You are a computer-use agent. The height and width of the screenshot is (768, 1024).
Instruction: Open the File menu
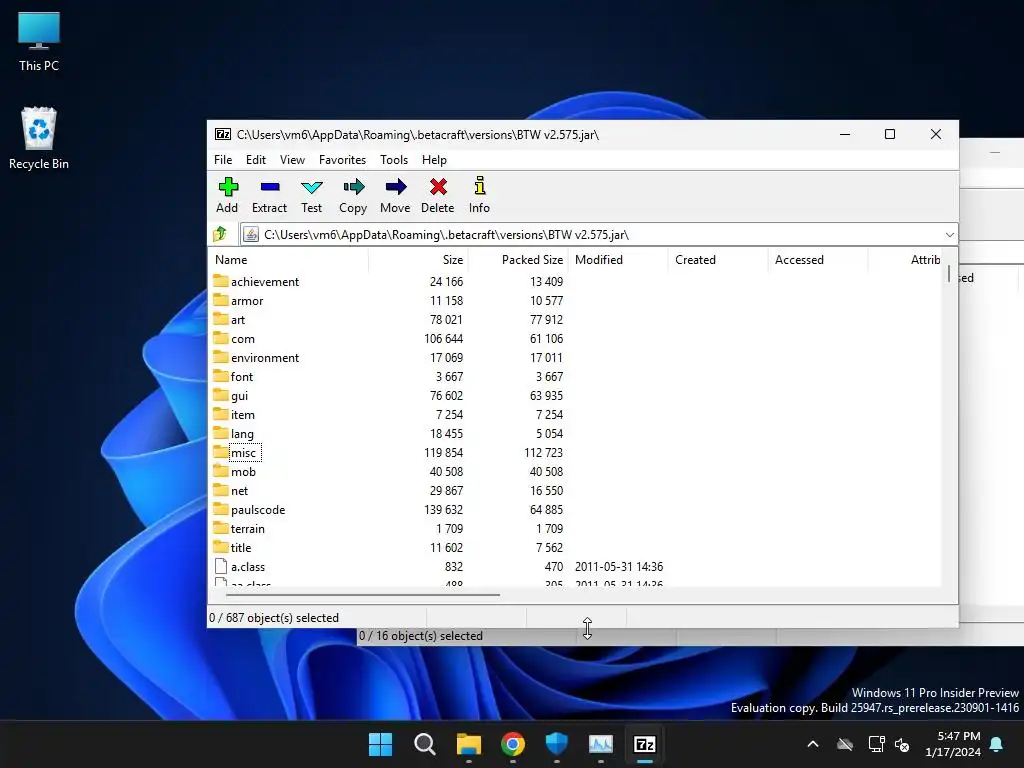pos(223,160)
